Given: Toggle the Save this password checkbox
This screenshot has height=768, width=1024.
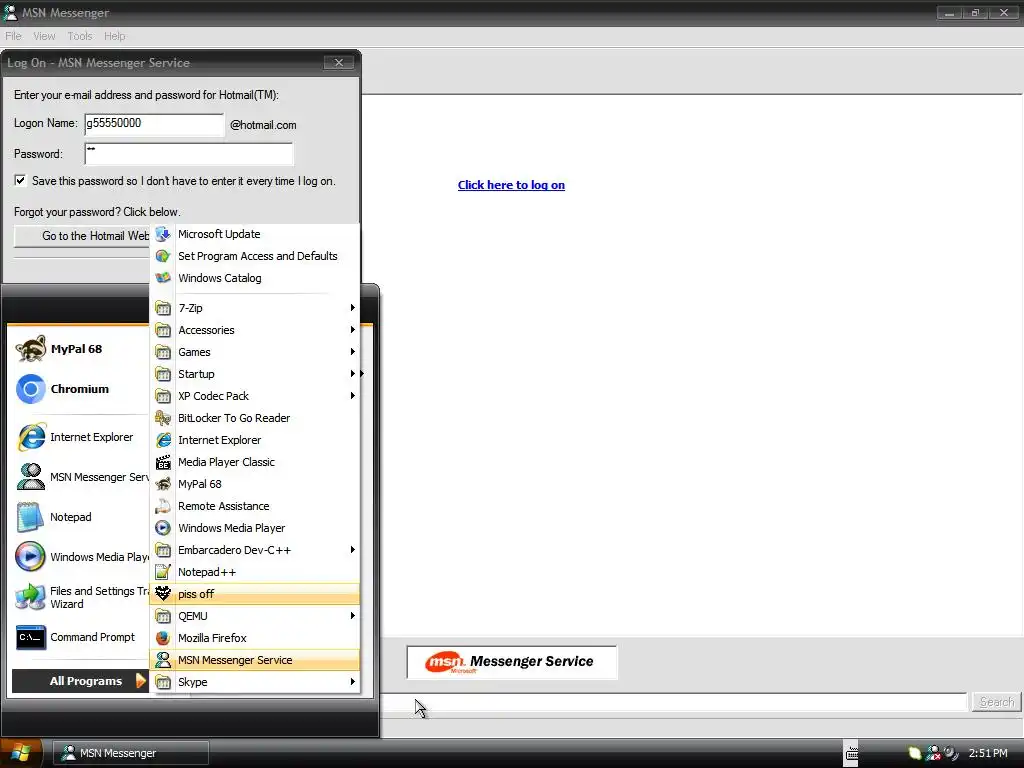Looking at the screenshot, I should (20, 180).
